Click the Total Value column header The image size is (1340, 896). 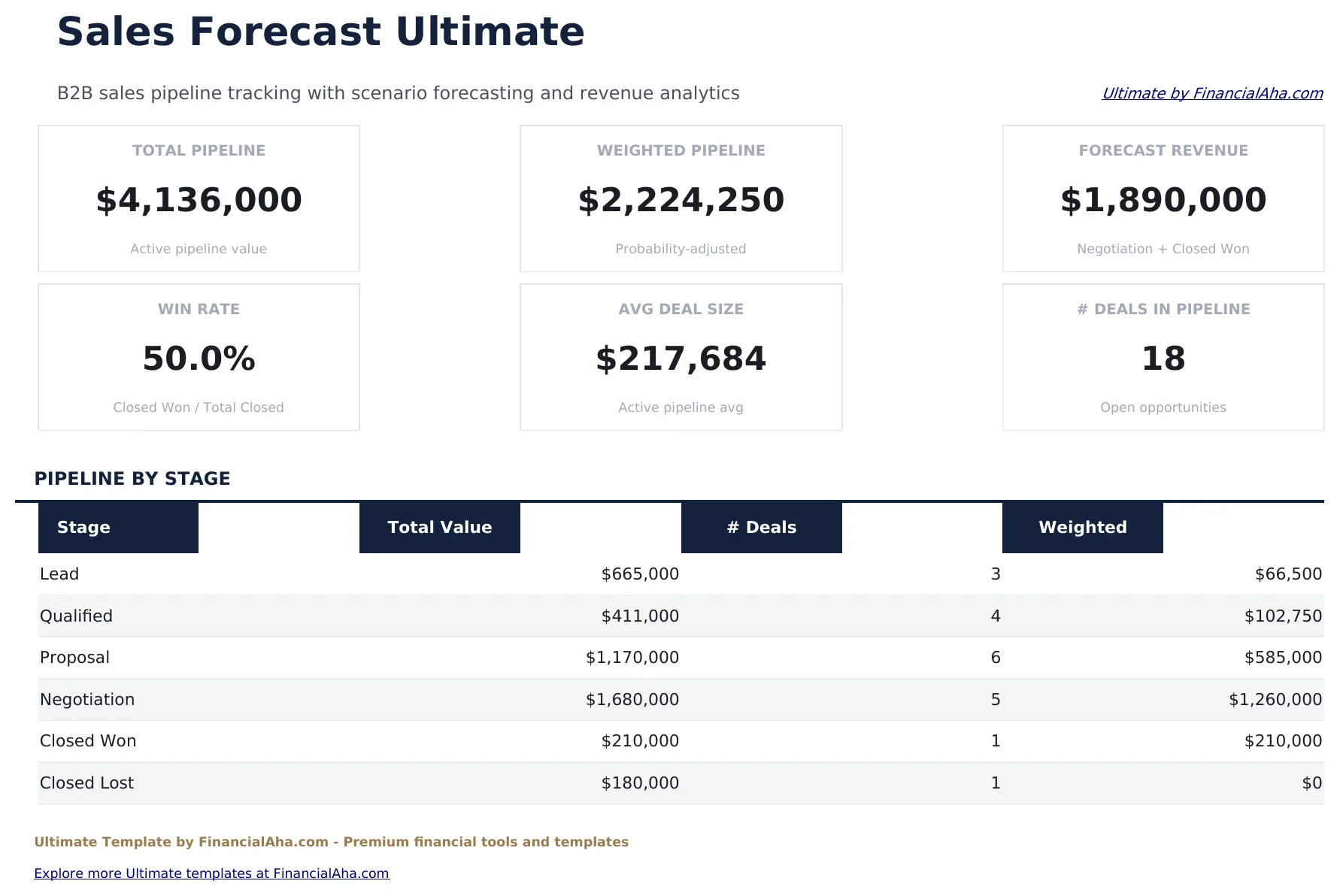[439, 527]
